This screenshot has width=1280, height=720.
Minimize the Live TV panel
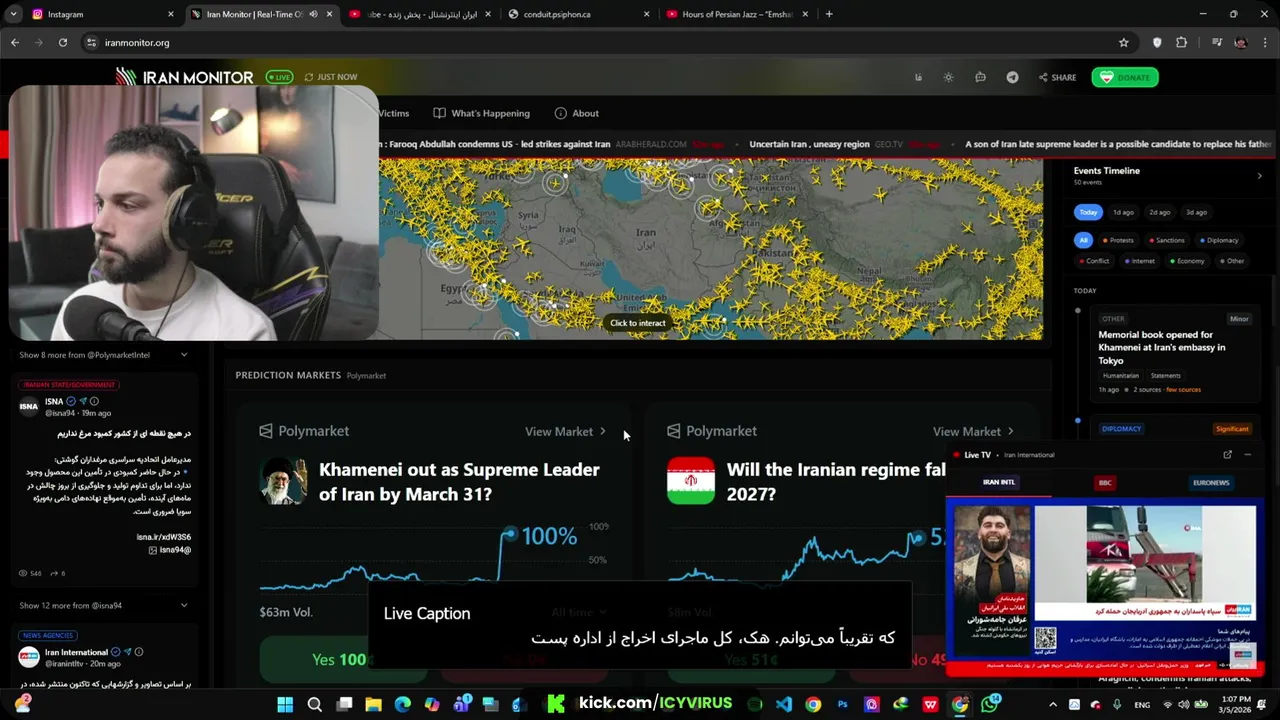click(x=1248, y=455)
